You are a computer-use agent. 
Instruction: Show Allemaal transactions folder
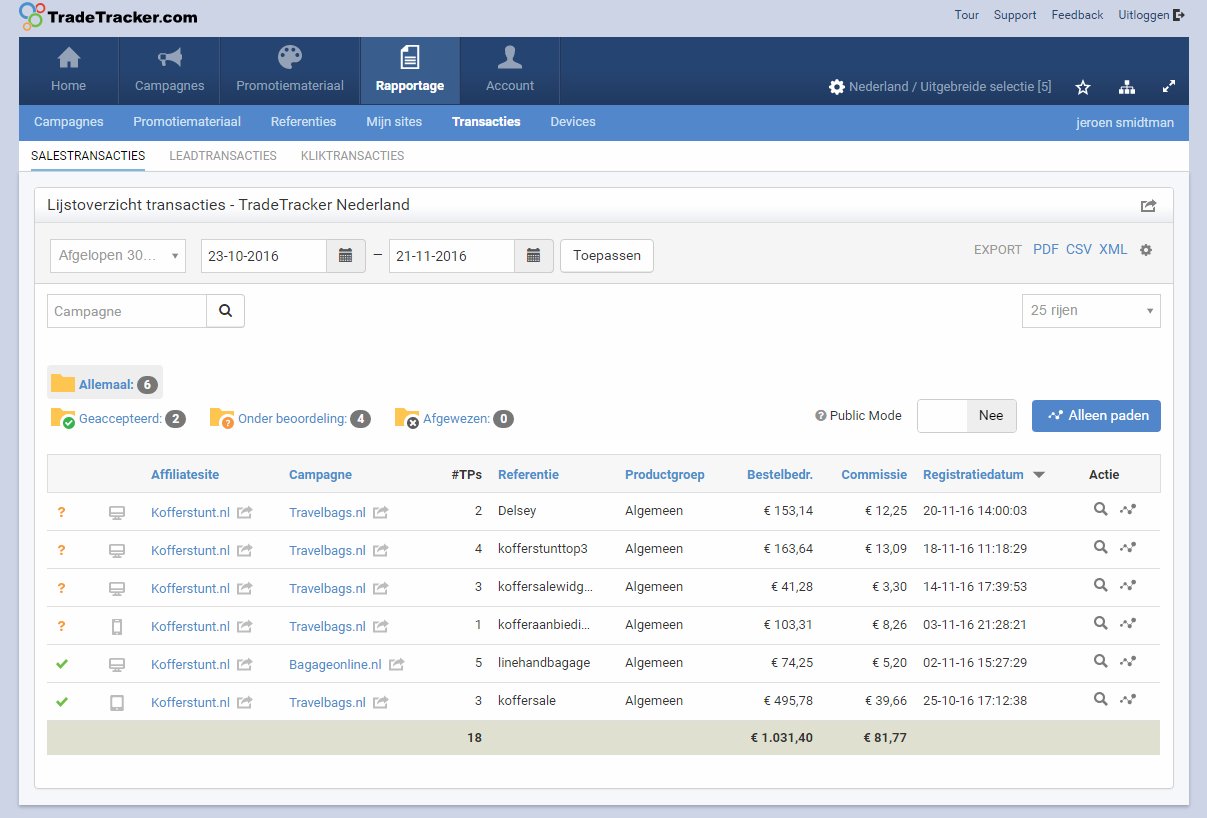pyautogui.click(x=105, y=383)
